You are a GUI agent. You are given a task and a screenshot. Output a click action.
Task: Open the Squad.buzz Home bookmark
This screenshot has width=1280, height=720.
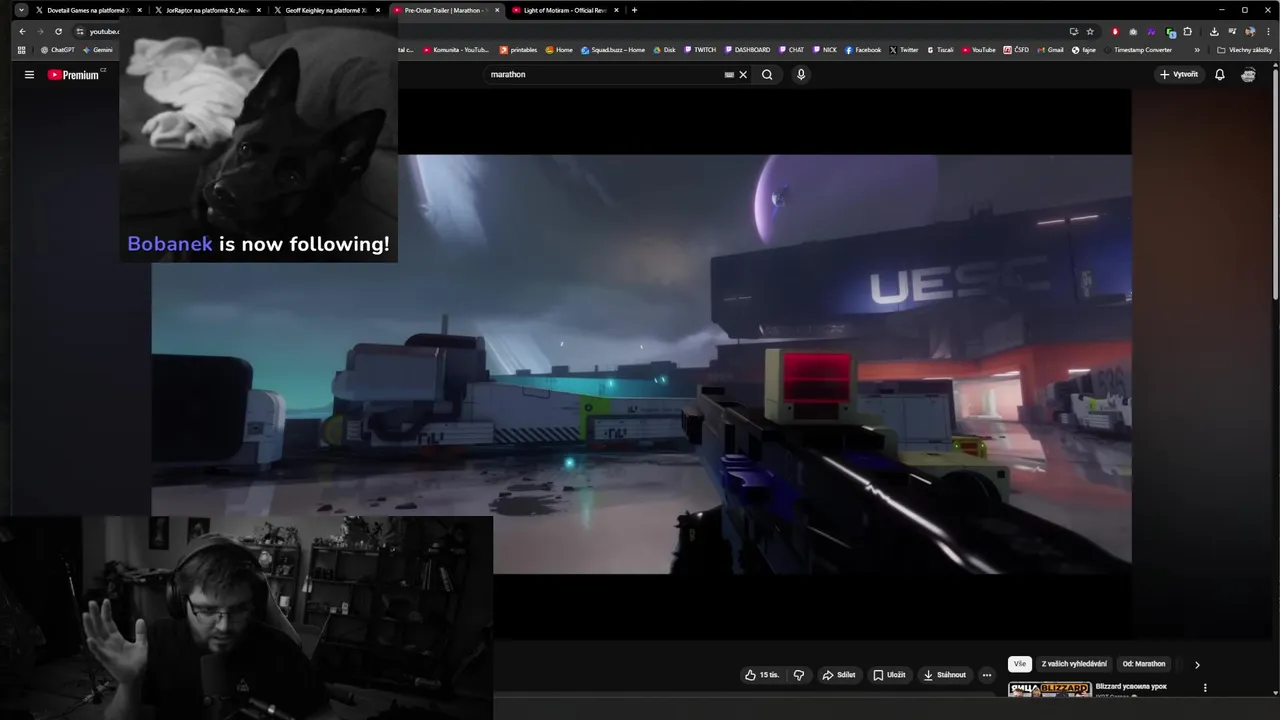[613, 50]
